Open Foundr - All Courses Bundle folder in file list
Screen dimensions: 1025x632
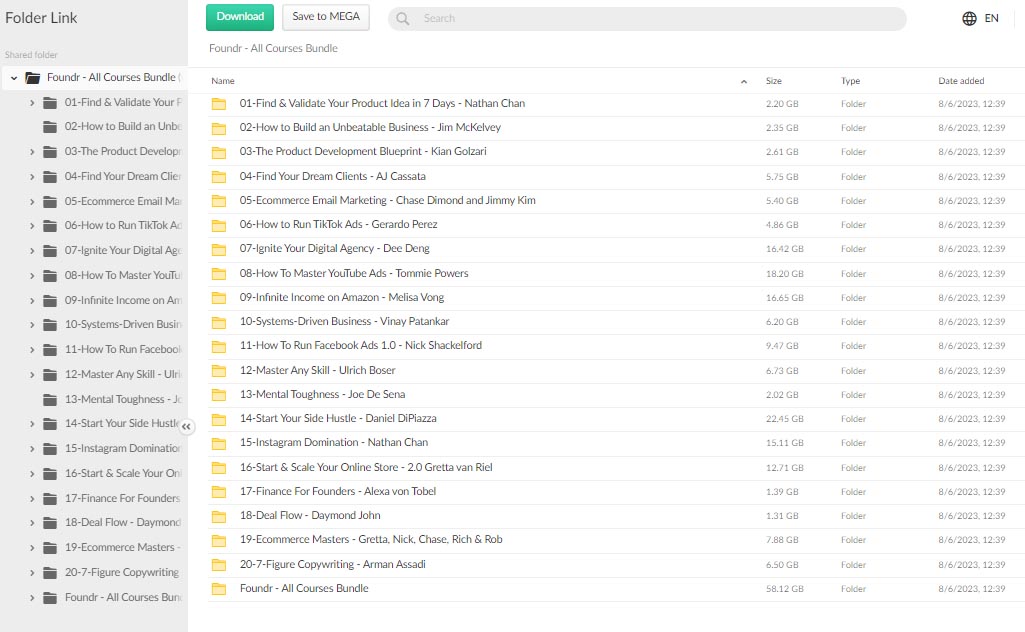click(x=304, y=588)
